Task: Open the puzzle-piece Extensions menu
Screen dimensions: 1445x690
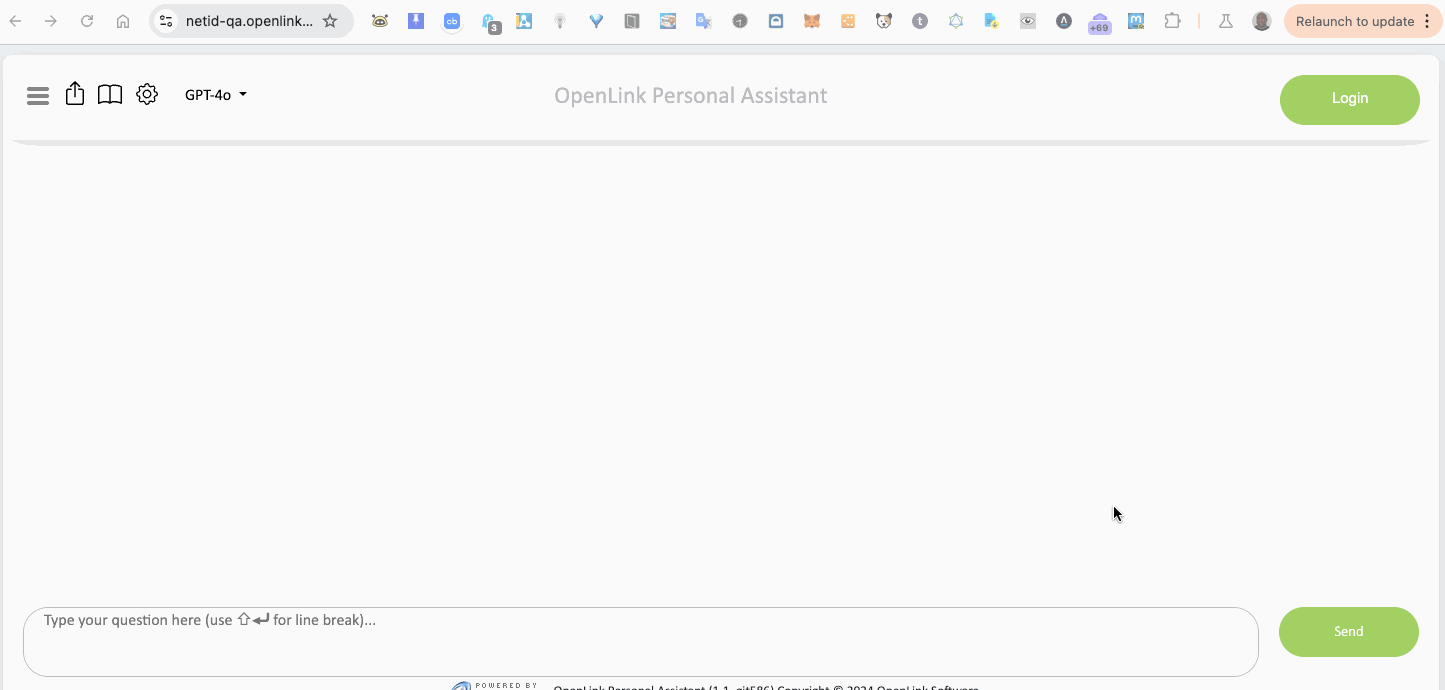Action: (1172, 21)
